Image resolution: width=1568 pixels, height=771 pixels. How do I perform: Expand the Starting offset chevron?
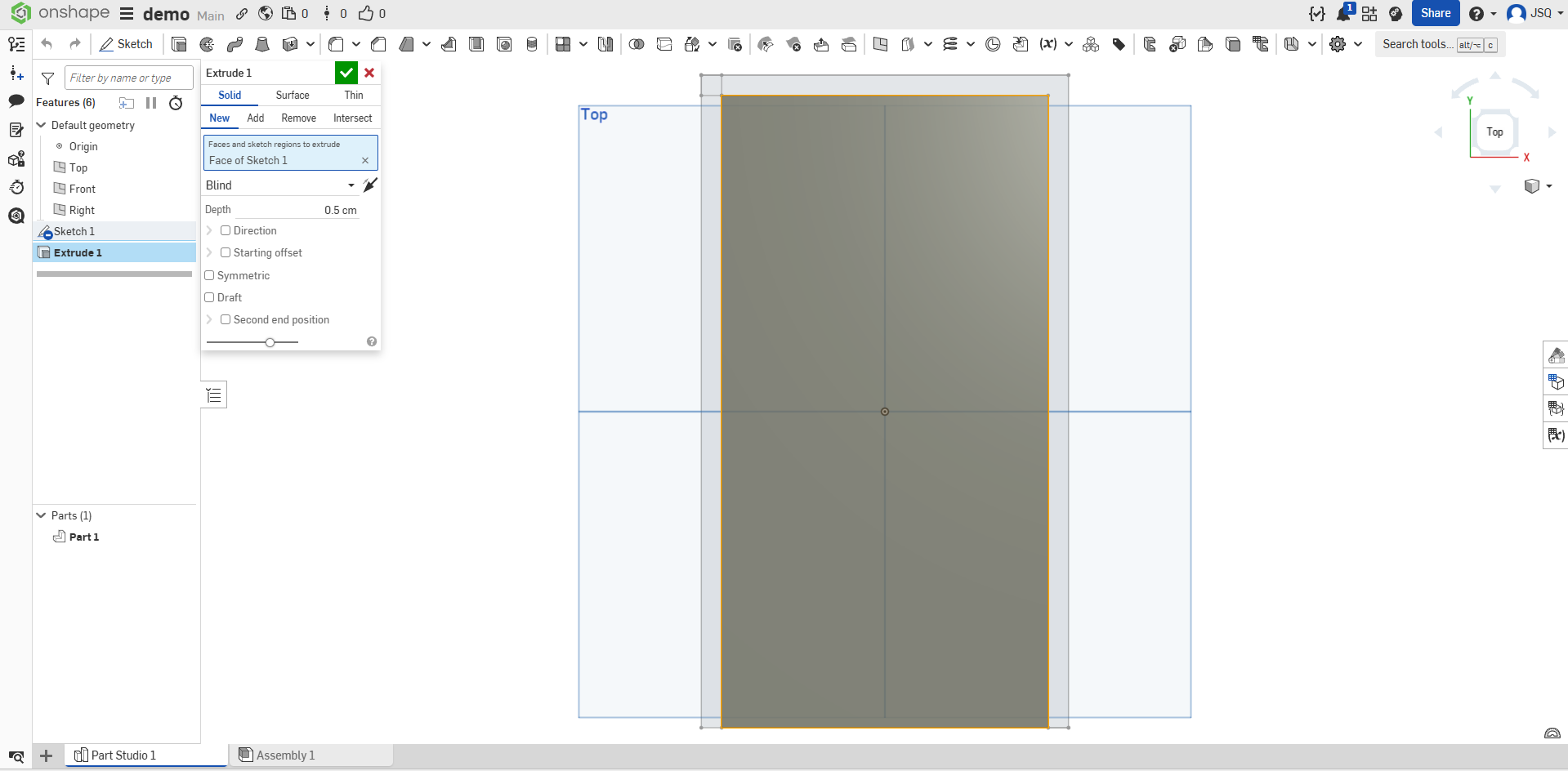(x=209, y=252)
